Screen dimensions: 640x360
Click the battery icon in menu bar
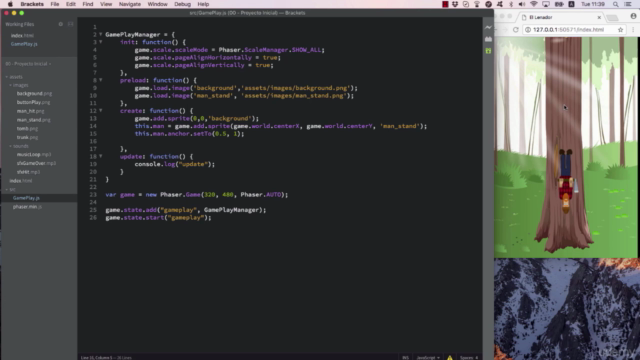click(x=559, y=4)
